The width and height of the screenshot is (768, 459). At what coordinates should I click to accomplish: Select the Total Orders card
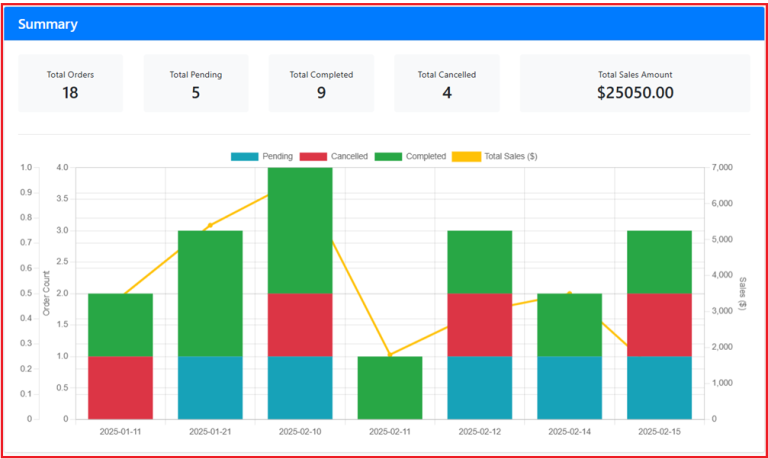[x=70, y=84]
